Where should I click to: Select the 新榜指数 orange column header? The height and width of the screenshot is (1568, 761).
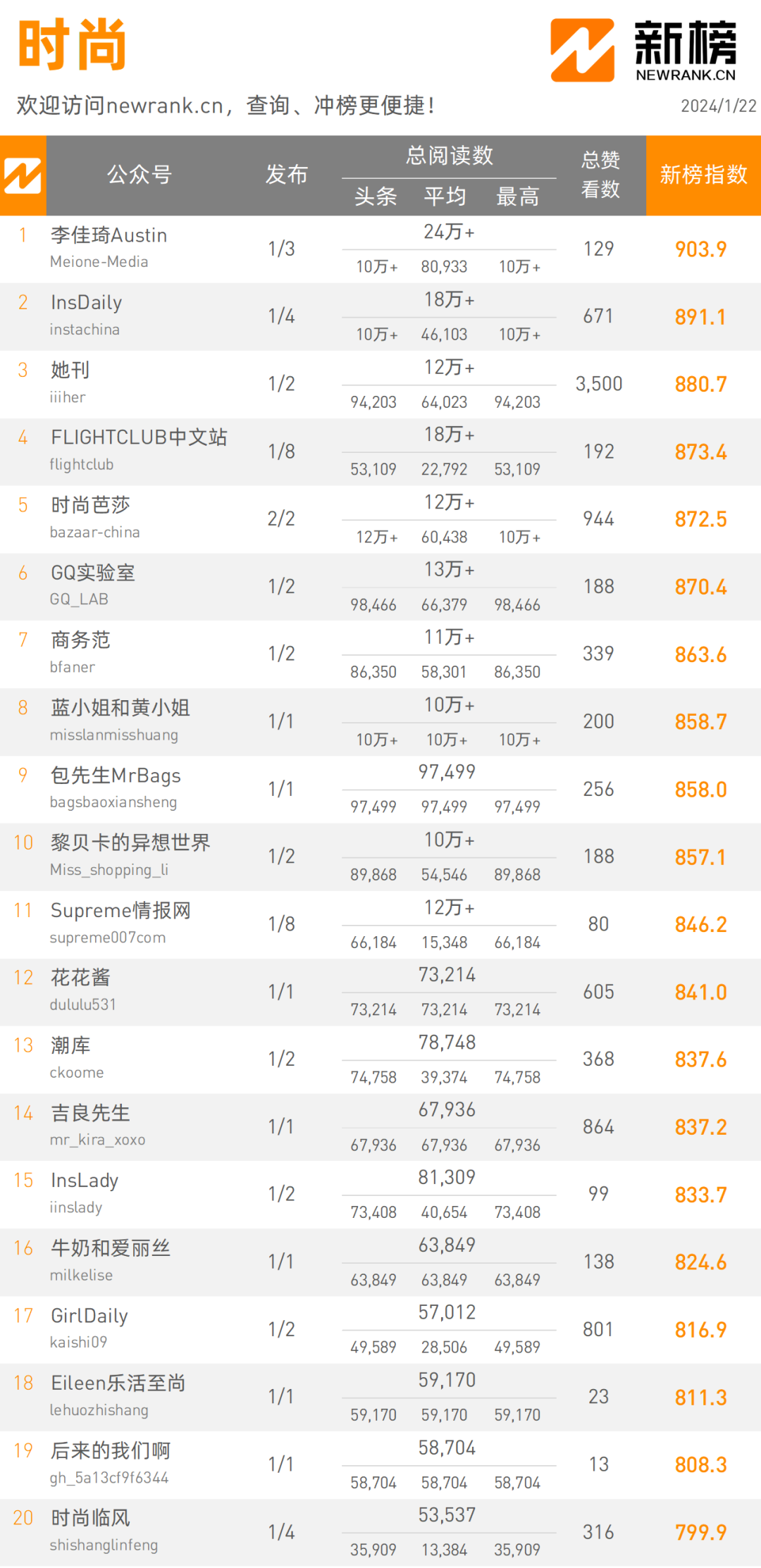(x=703, y=175)
